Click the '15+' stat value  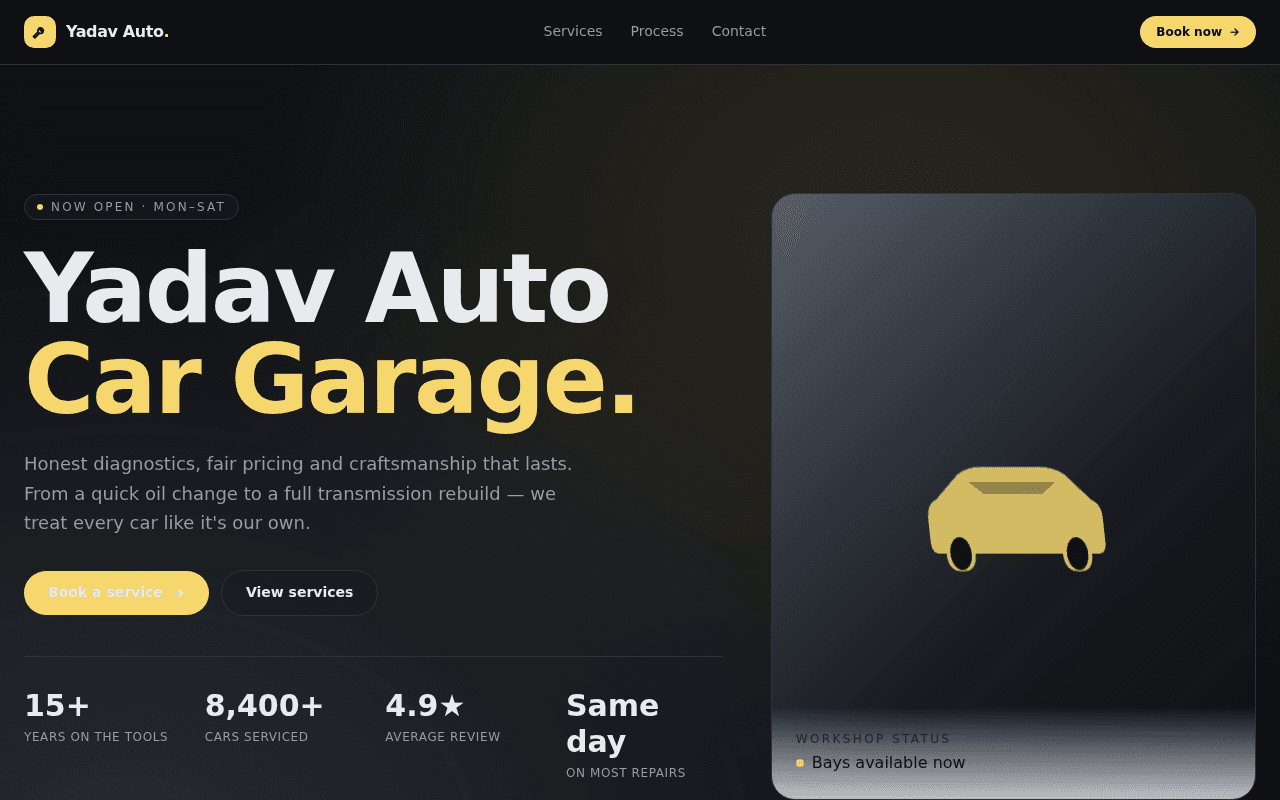tap(57, 706)
